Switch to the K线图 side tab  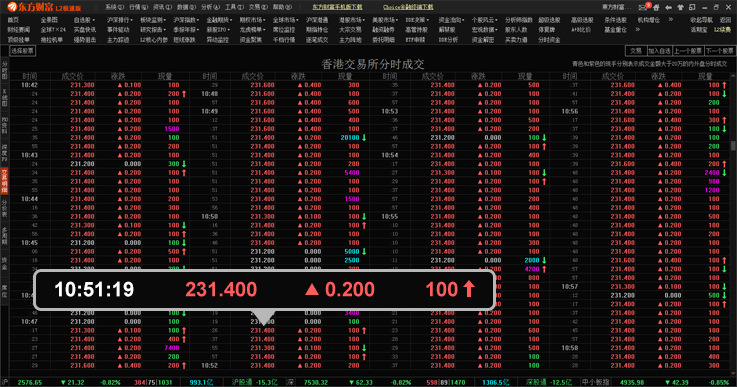click(4, 96)
